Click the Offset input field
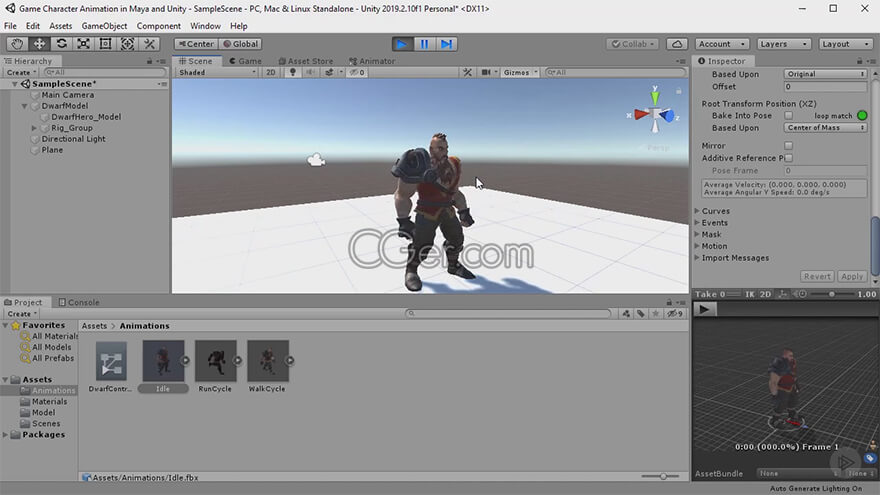 click(825, 87)
